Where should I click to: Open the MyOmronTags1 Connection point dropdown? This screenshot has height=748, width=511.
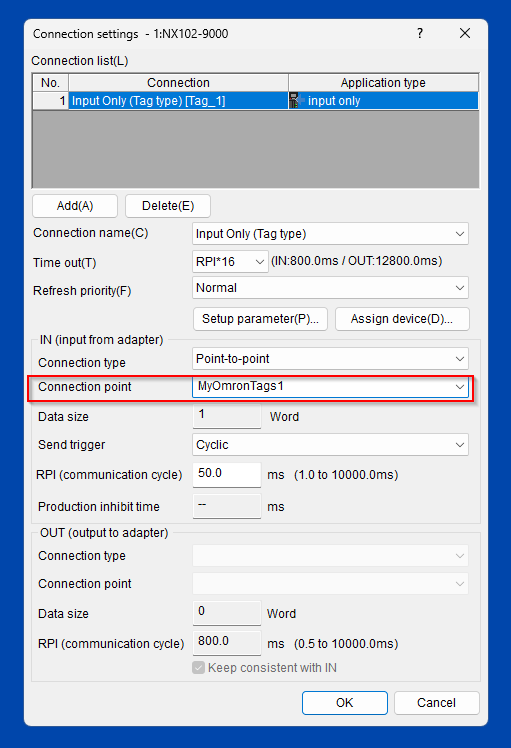pyautogui.click(x=330, y=386)
